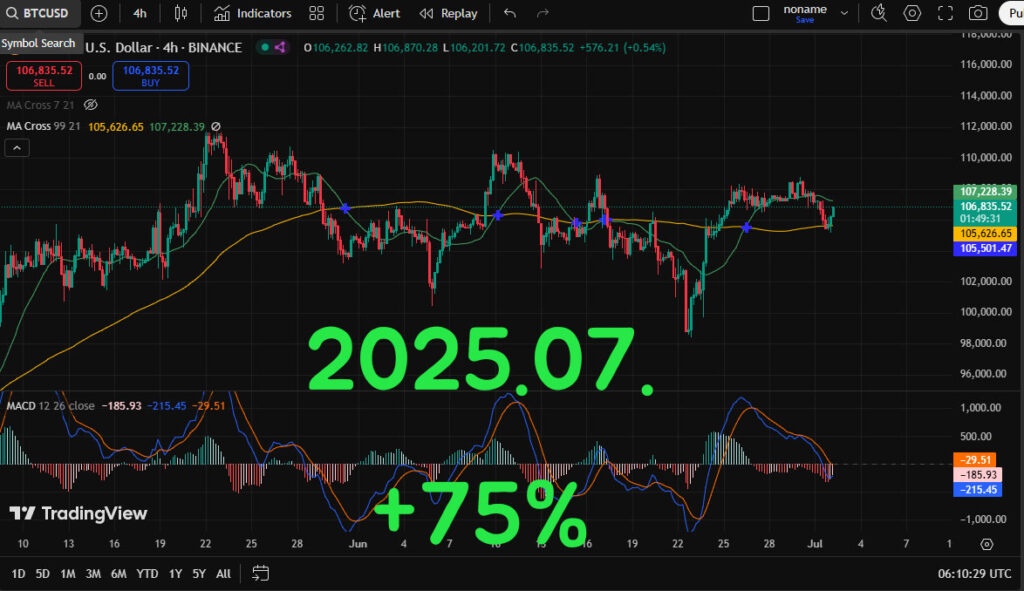
Task: Open chart settings hexagon icon
Action: click(x=912, y=13)
